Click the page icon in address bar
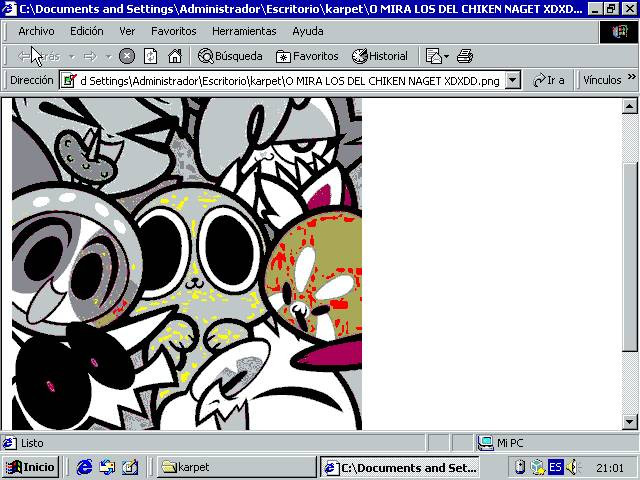This screenshot has width=640, height=480. tap(69, 80)
